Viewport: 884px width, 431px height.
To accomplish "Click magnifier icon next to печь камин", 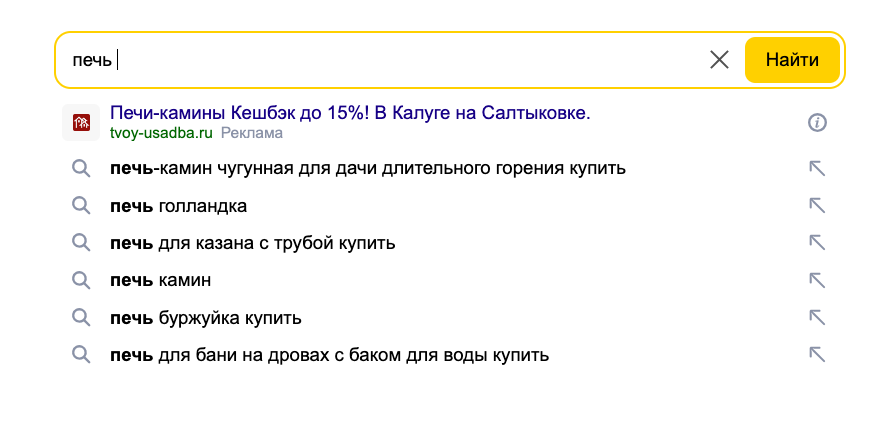I will (x=81, y=280).
